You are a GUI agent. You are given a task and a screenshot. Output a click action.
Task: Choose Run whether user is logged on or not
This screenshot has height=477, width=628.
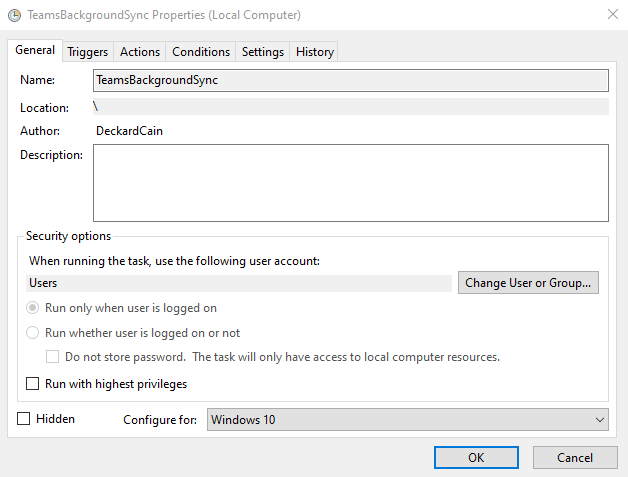pos(33,333)
